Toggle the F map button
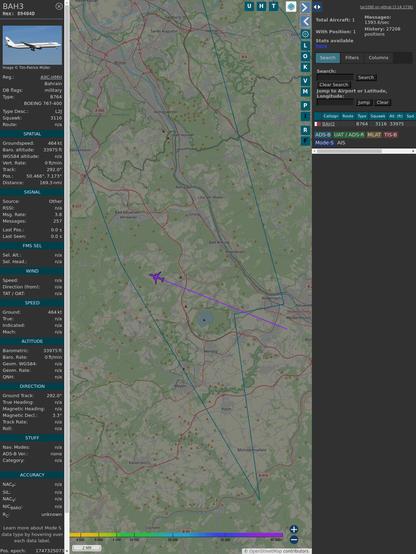The width and height of the screenshot is (416, 554). 305,141
